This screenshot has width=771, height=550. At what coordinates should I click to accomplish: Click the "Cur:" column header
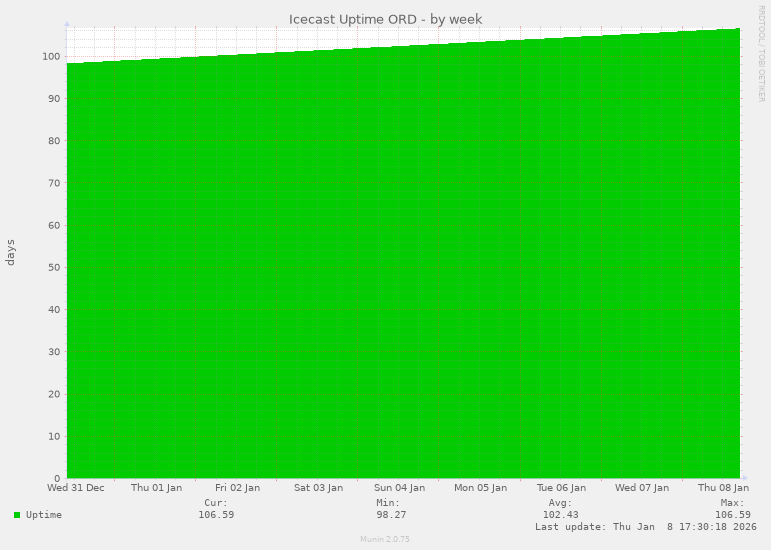(216, 503)
